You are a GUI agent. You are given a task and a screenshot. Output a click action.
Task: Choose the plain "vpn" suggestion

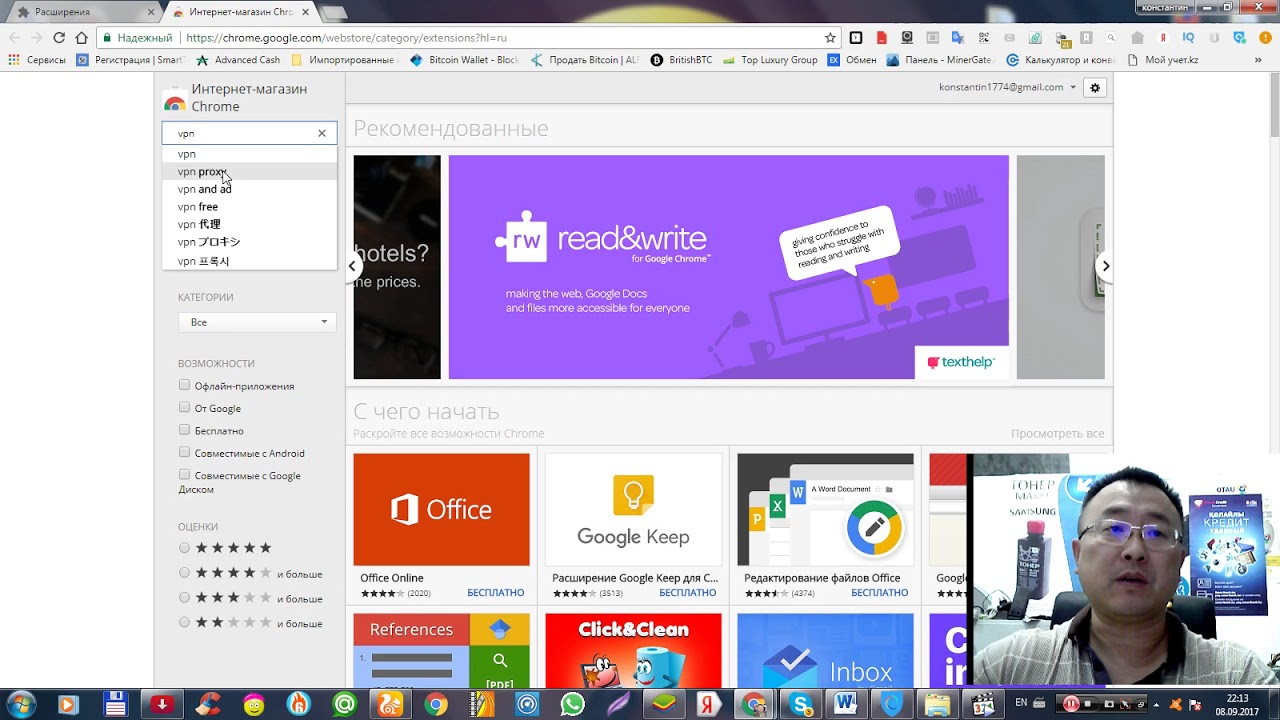(x=250, y=154)
